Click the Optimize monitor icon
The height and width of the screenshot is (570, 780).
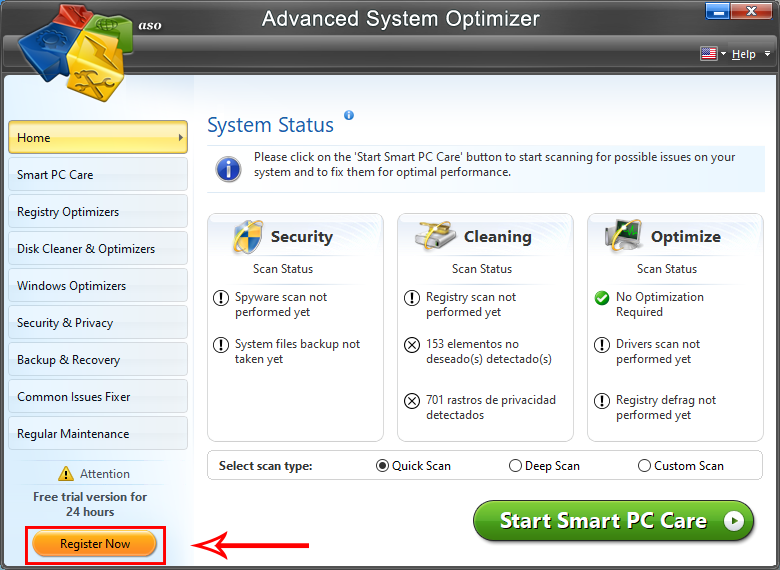click(623, 235)
